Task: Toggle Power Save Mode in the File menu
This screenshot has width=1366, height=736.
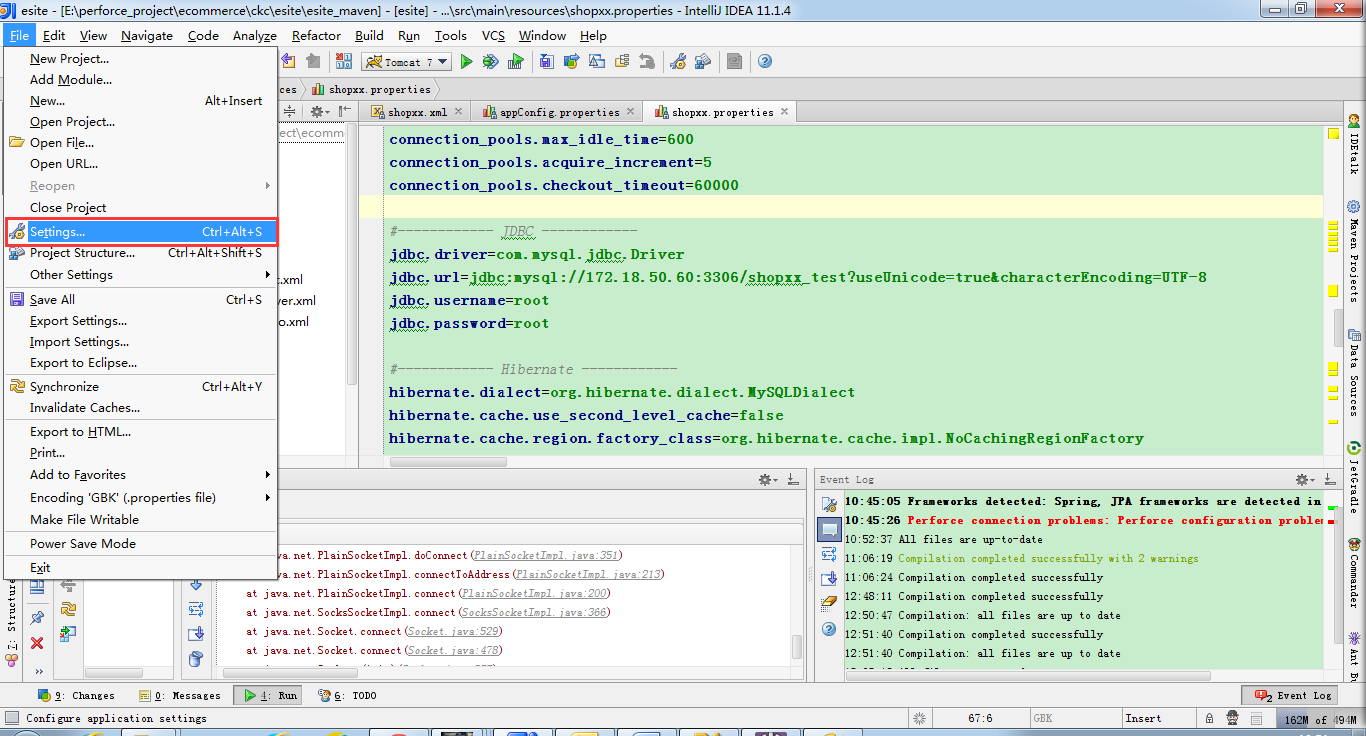Action: (x=141, y=543)
